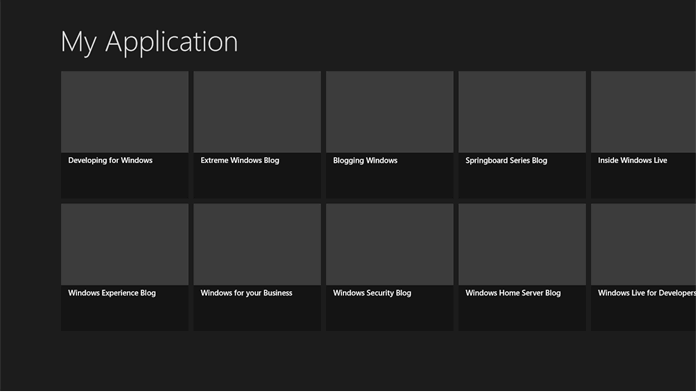Screen dimensions: 697x392
Task: Open the Windows Home Server Blog tile image
Action: click(522, 244)
